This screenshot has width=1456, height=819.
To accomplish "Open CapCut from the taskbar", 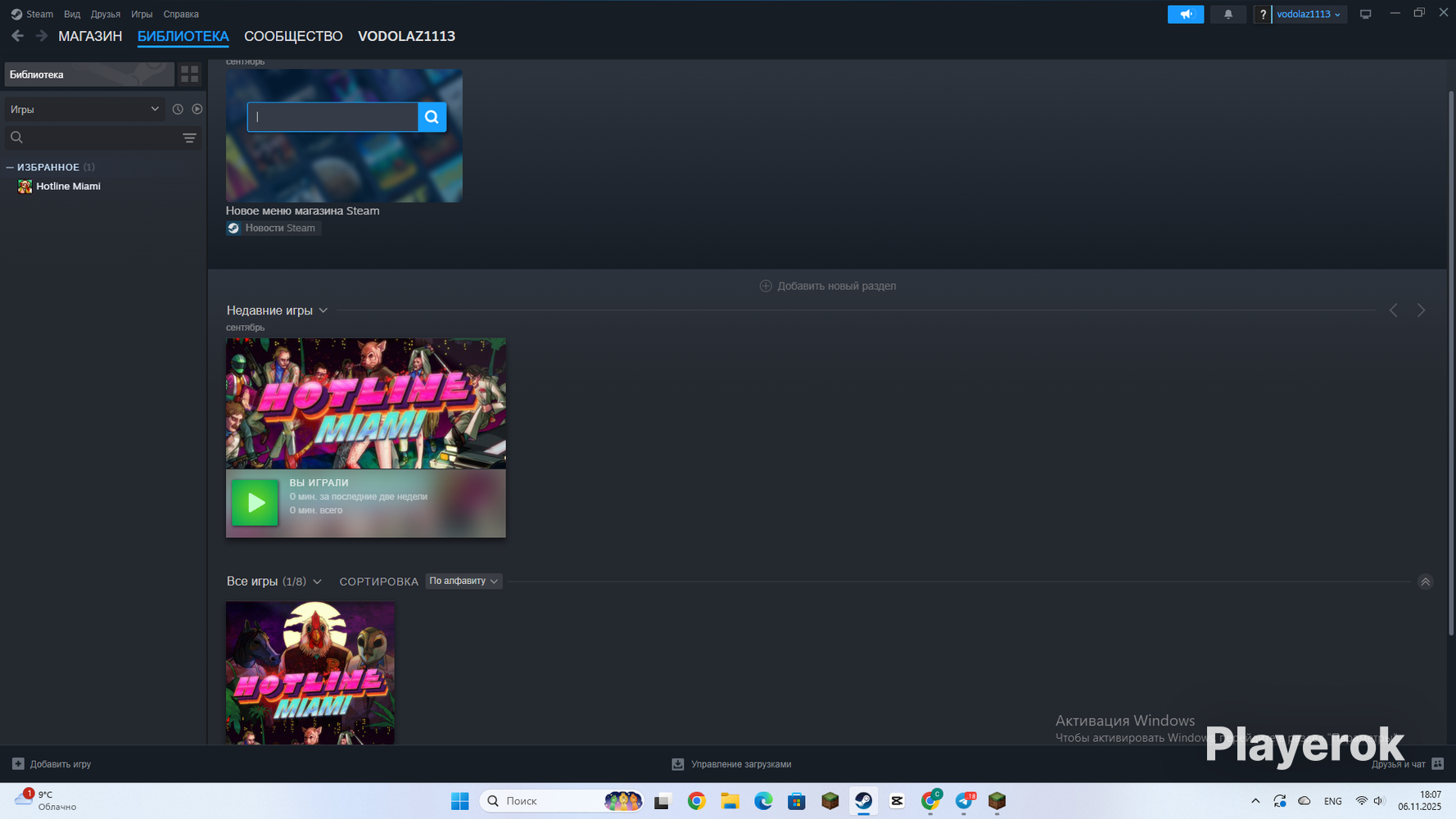I will [897, 801].
